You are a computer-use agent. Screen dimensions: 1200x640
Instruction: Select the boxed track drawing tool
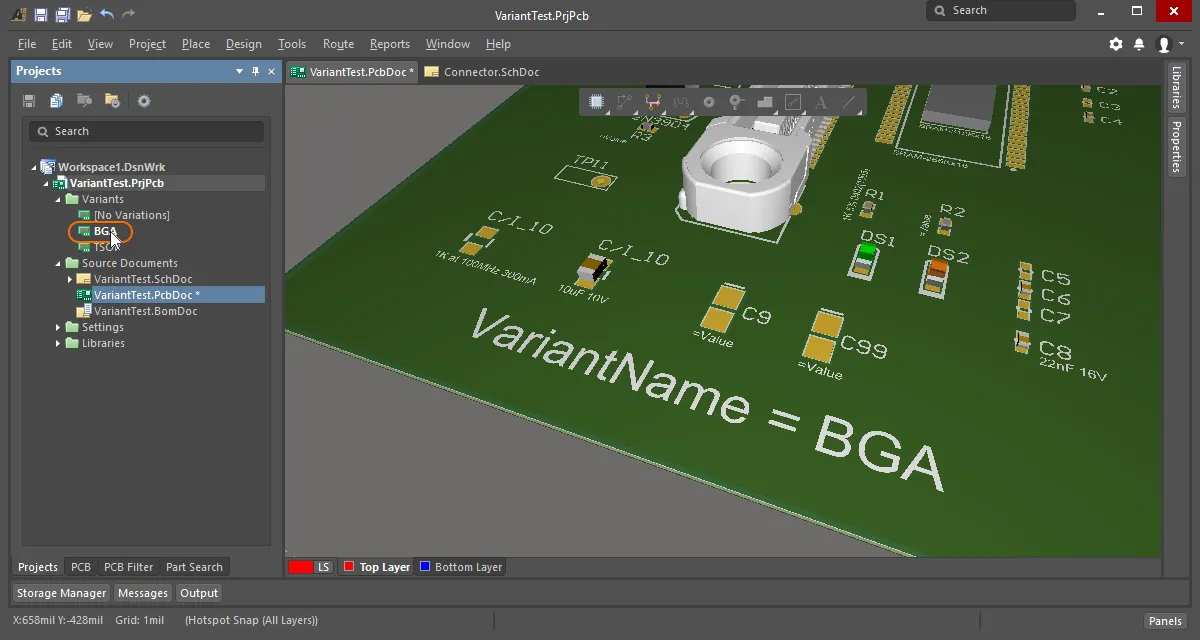coord(793,102)
